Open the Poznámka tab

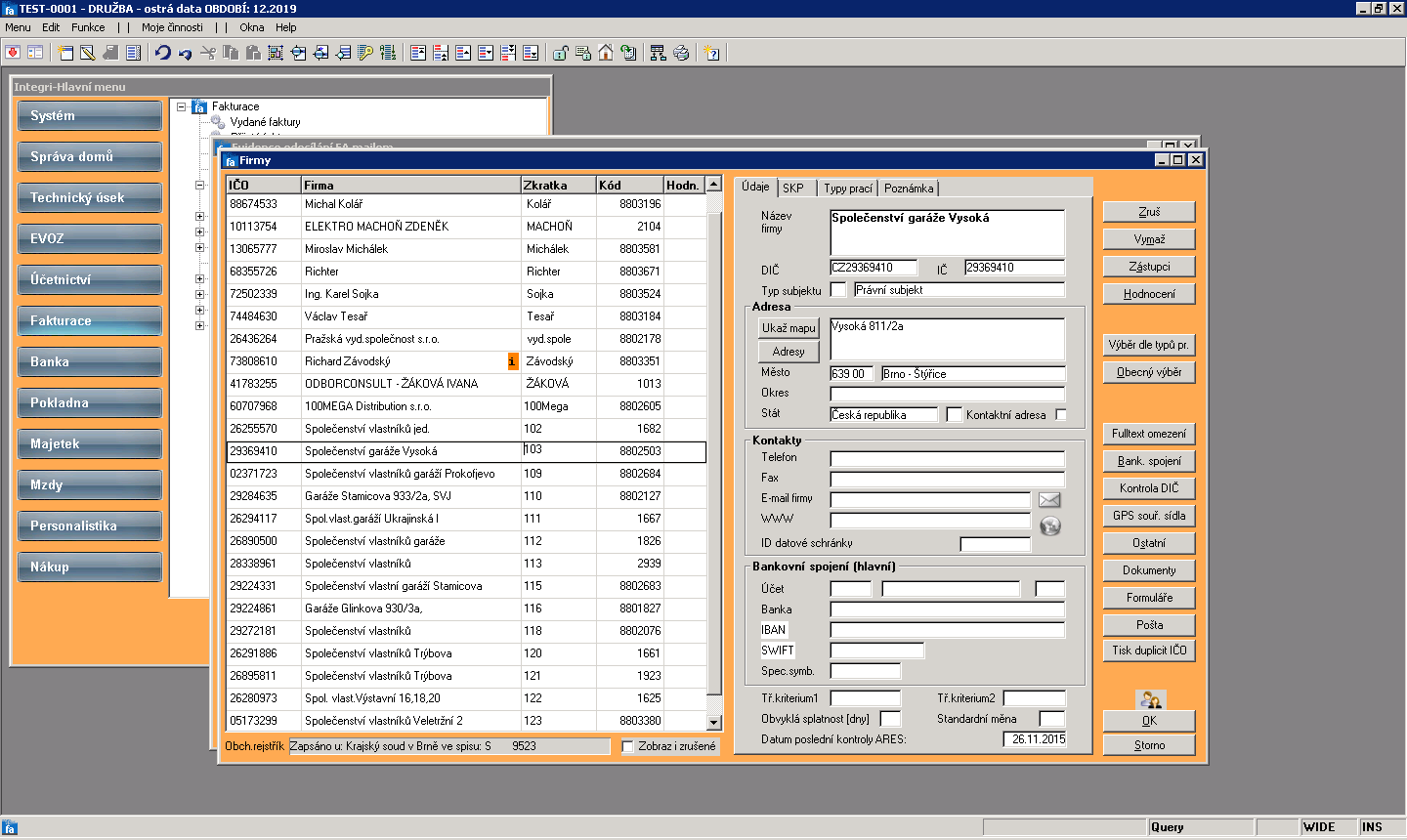909,189
